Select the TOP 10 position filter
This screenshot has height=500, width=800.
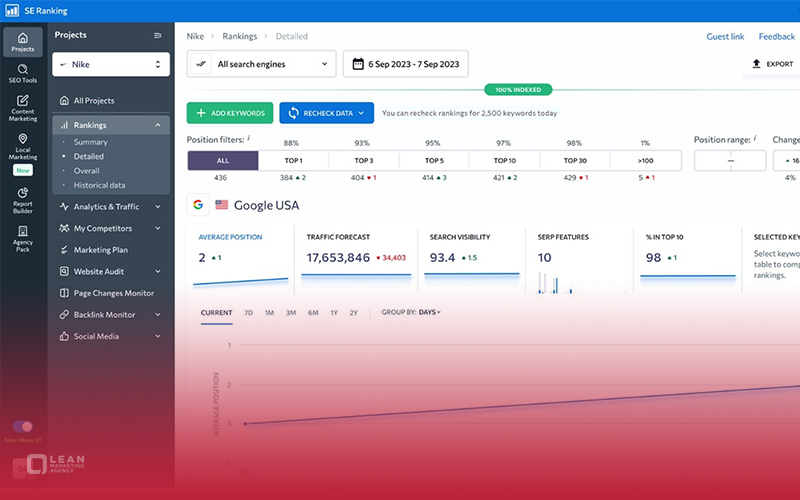(x=505, y=161)
